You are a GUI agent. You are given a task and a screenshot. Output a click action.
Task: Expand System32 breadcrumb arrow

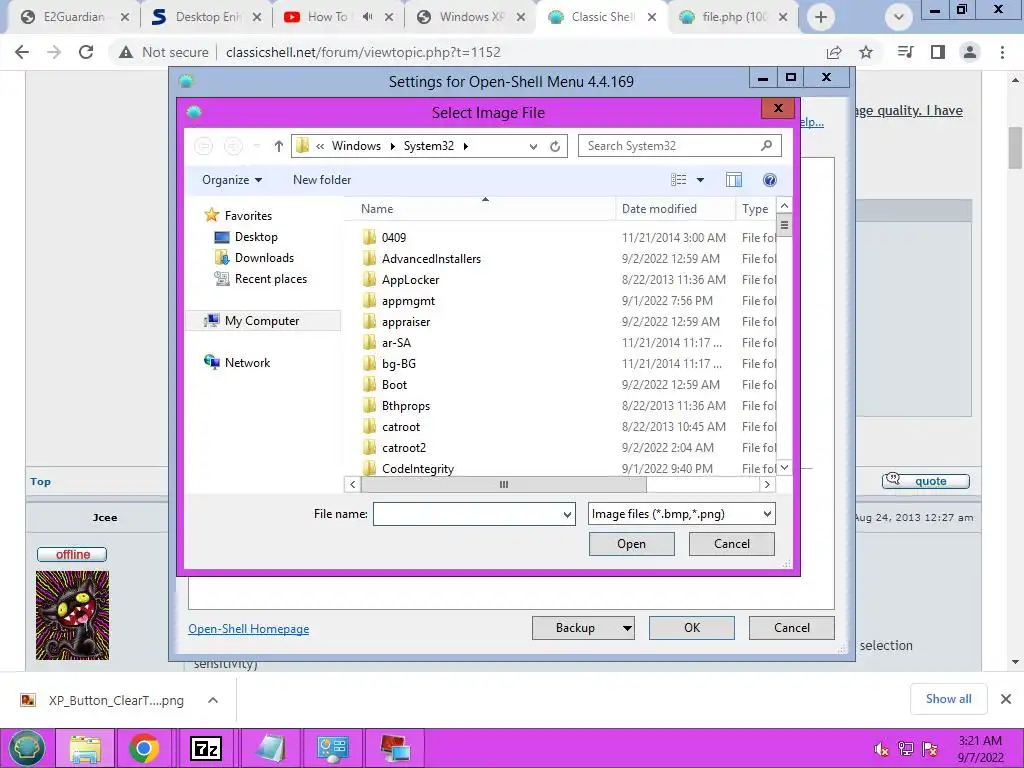(466, 146)
